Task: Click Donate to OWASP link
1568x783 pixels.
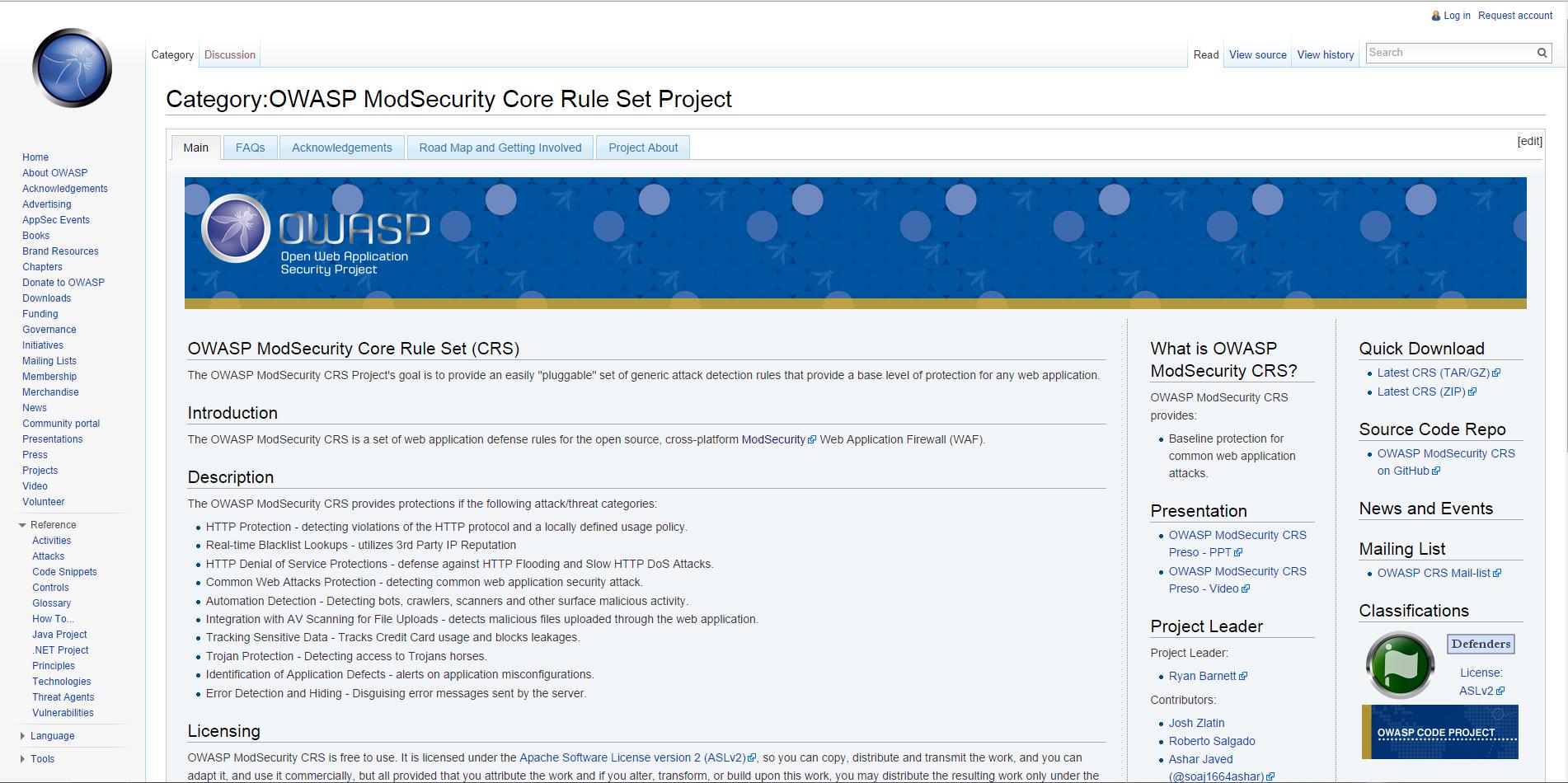Action: pyautogui.click(x=63, y=283)
